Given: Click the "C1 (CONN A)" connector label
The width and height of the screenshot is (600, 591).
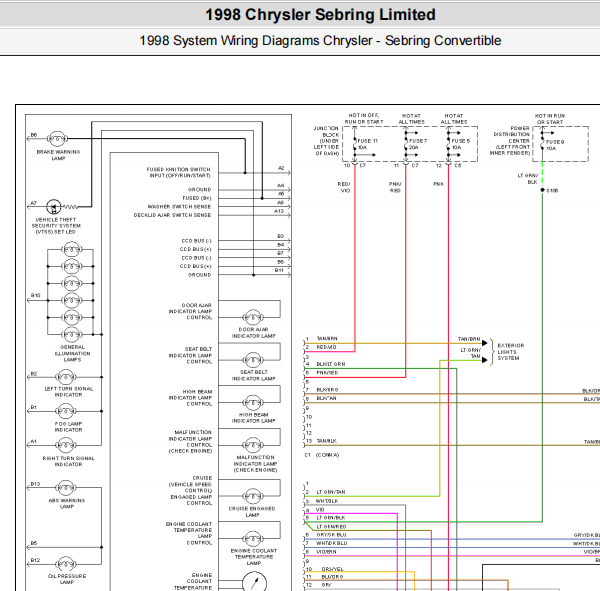Looking at the screenshot, I should [x=322, y=455].
